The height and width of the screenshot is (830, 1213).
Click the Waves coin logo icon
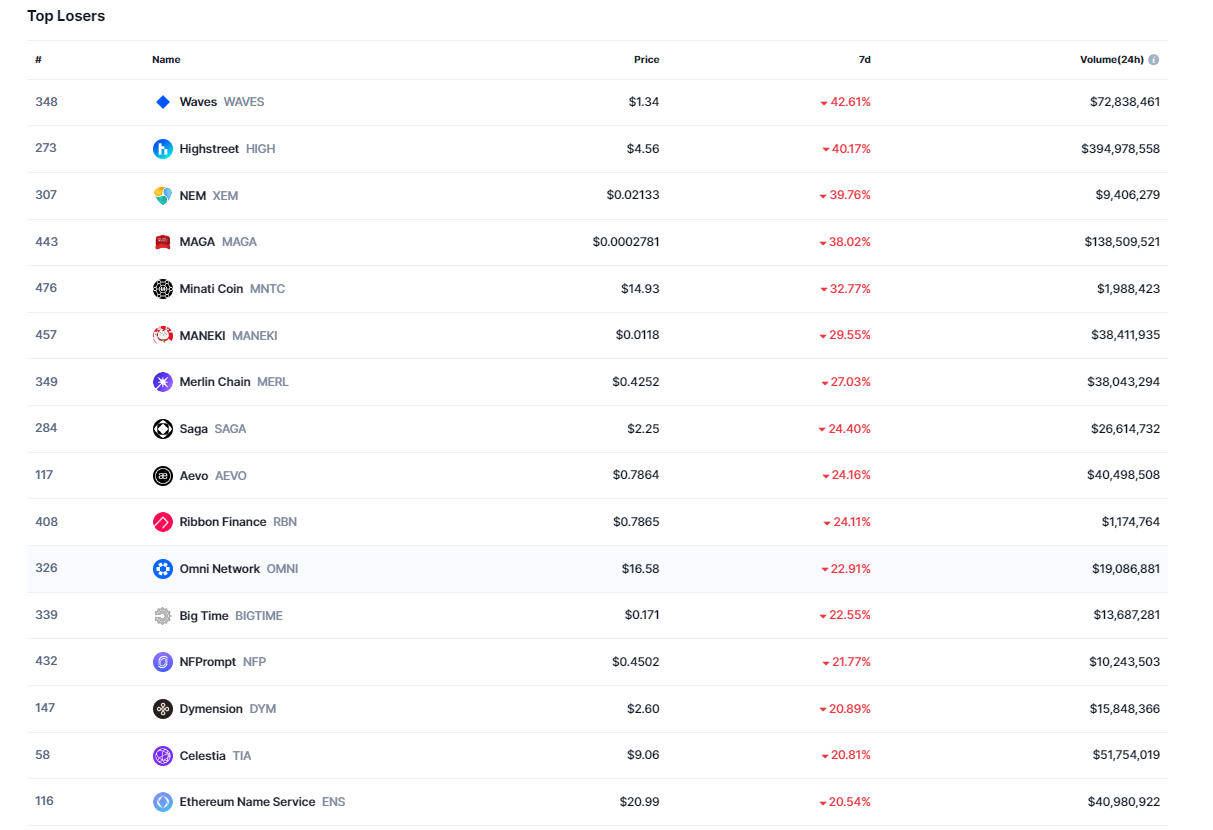tap(163, 102)
